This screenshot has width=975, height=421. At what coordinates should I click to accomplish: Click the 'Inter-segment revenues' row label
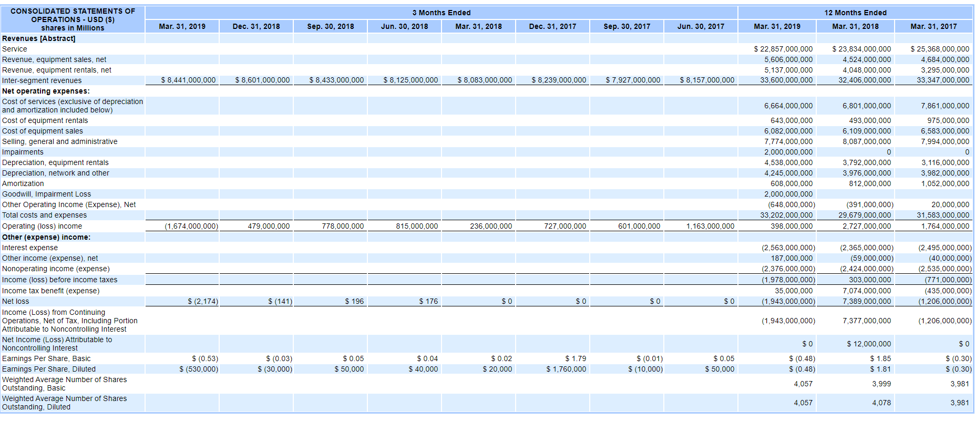click(x=42, y=80)
